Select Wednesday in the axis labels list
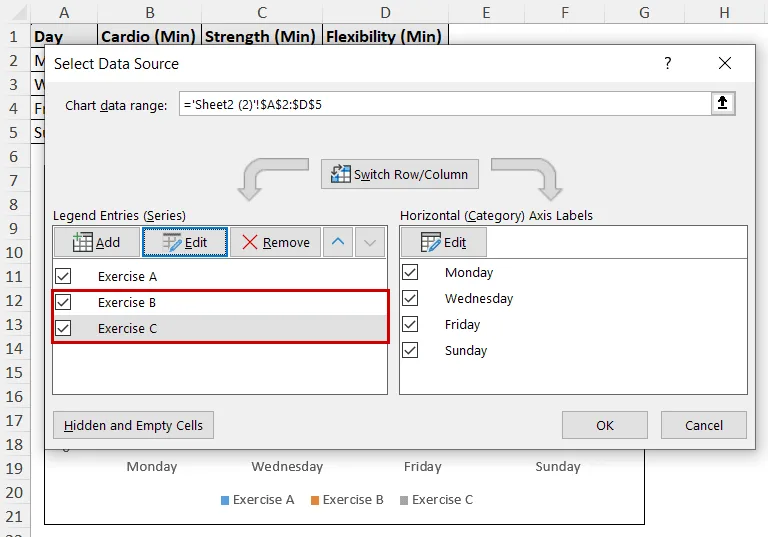Viewport: 768px width, 537px height. tap(574, 298)
